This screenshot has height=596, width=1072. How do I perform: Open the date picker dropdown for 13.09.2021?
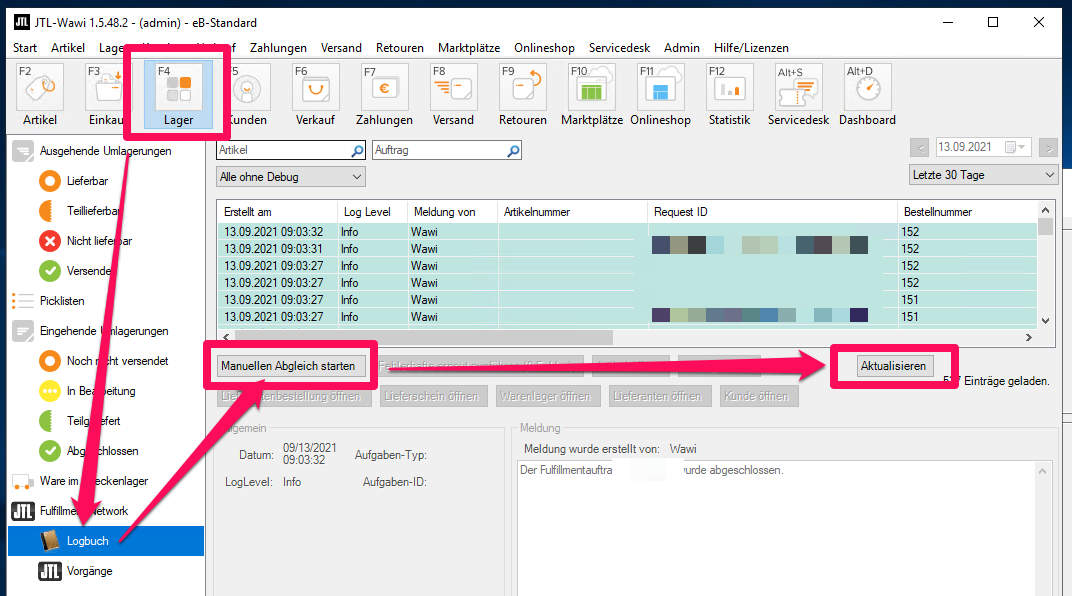1015,147
